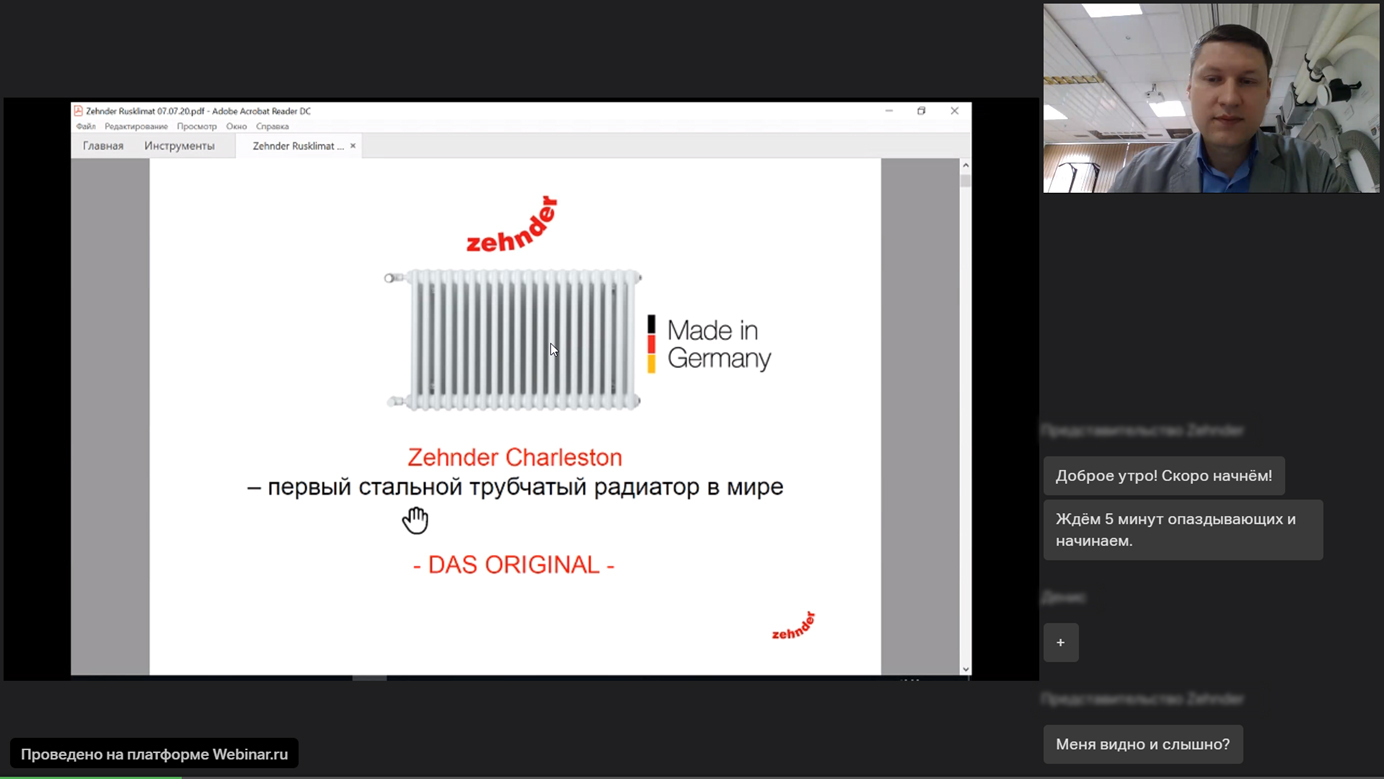Close the Zehnder Rusklimat document tab
The height and width of the screenshot is (779, 1384).
353,146
